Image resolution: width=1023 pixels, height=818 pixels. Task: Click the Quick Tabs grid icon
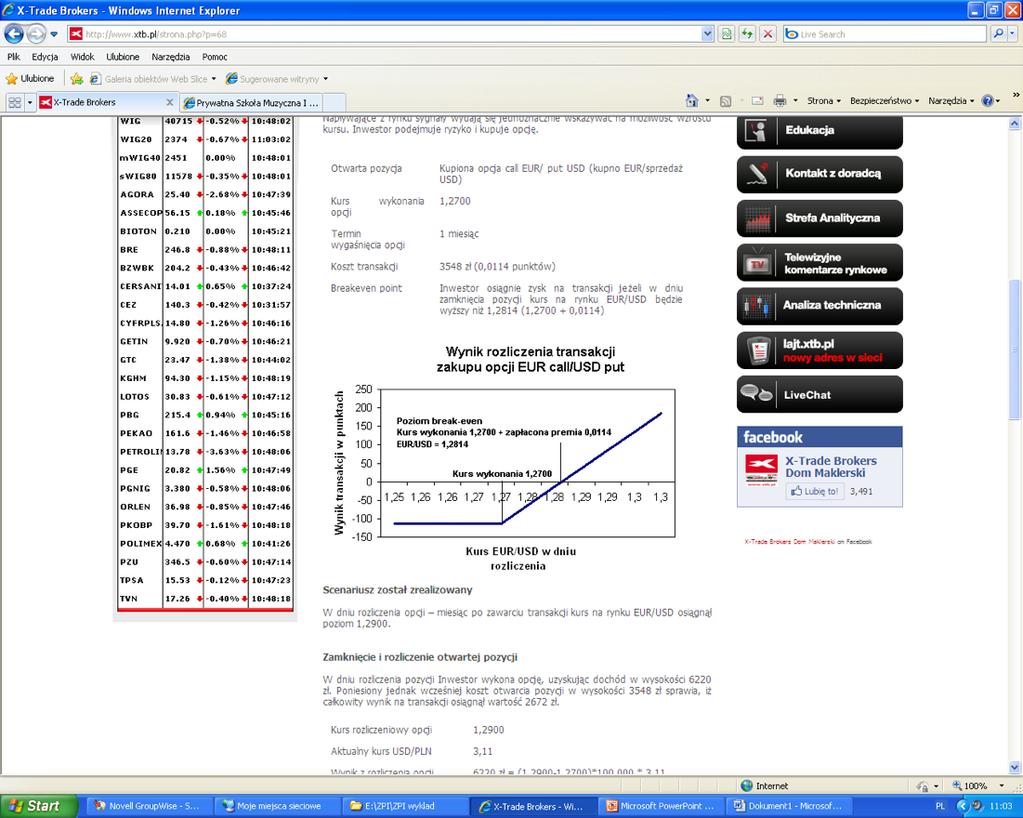14,102
